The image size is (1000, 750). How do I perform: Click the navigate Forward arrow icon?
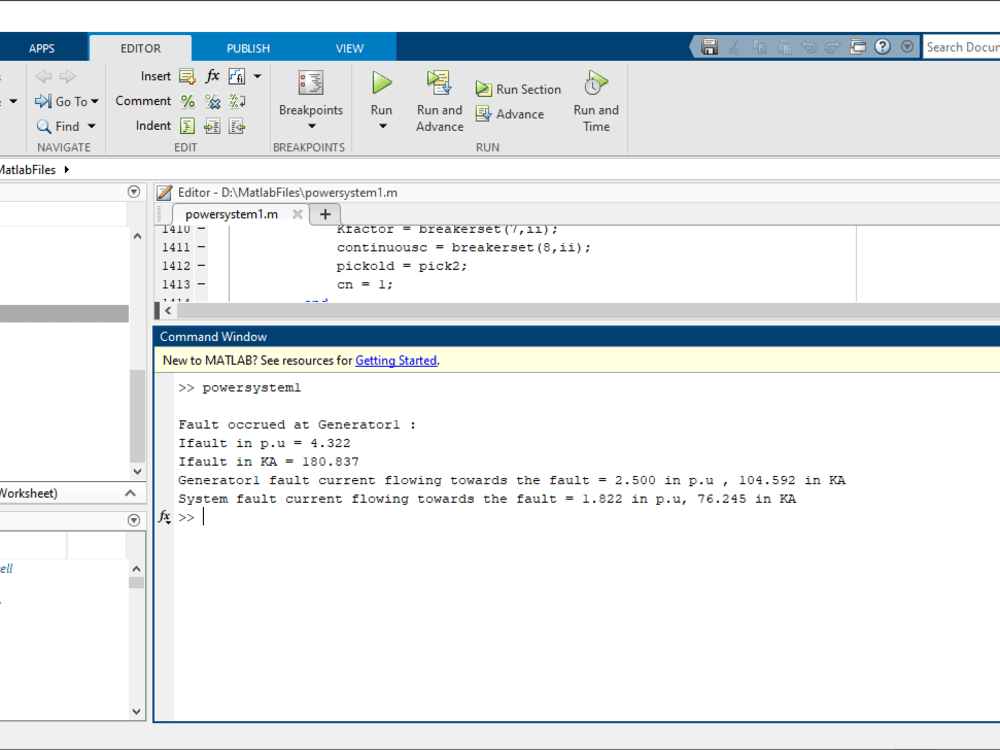(x=68, y=77)
